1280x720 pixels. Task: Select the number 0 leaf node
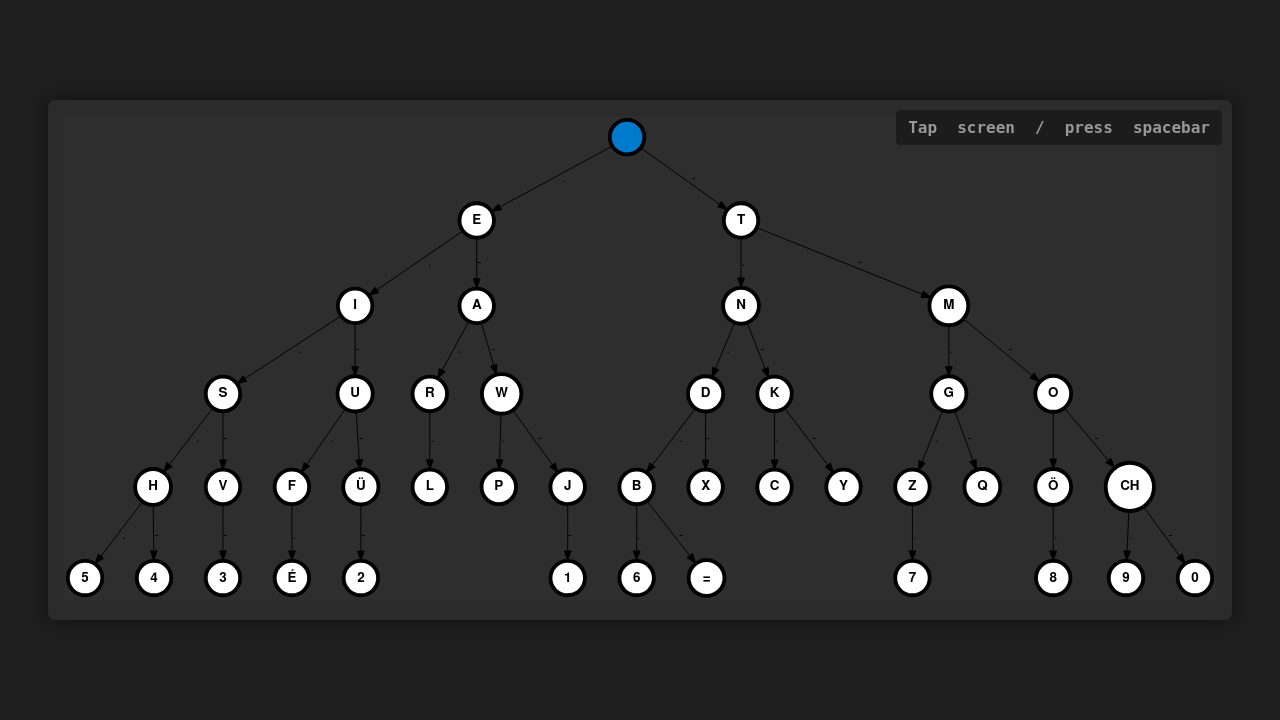[x=1194, y=578]
